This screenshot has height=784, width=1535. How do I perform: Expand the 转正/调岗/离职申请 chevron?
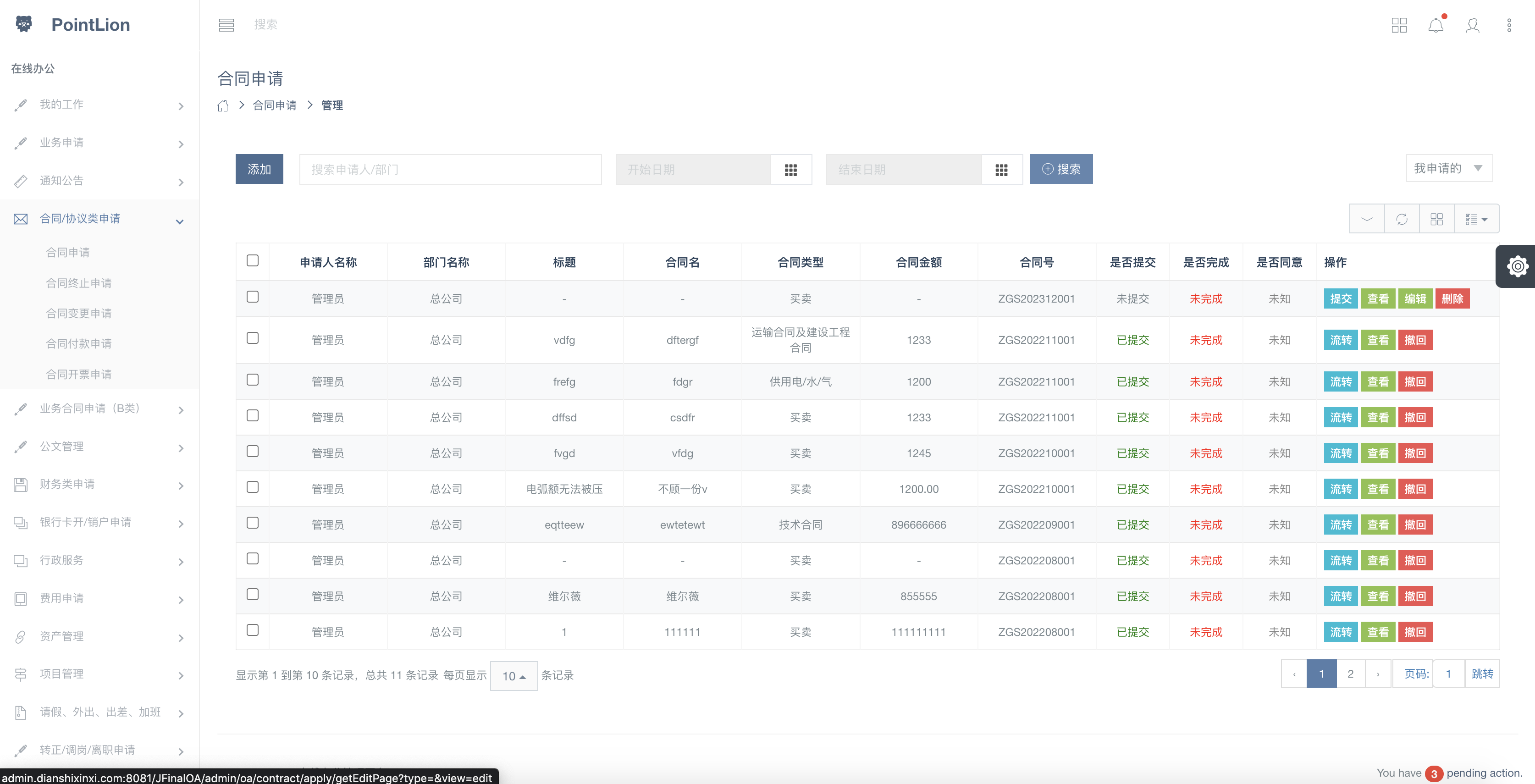coord(181,752)
